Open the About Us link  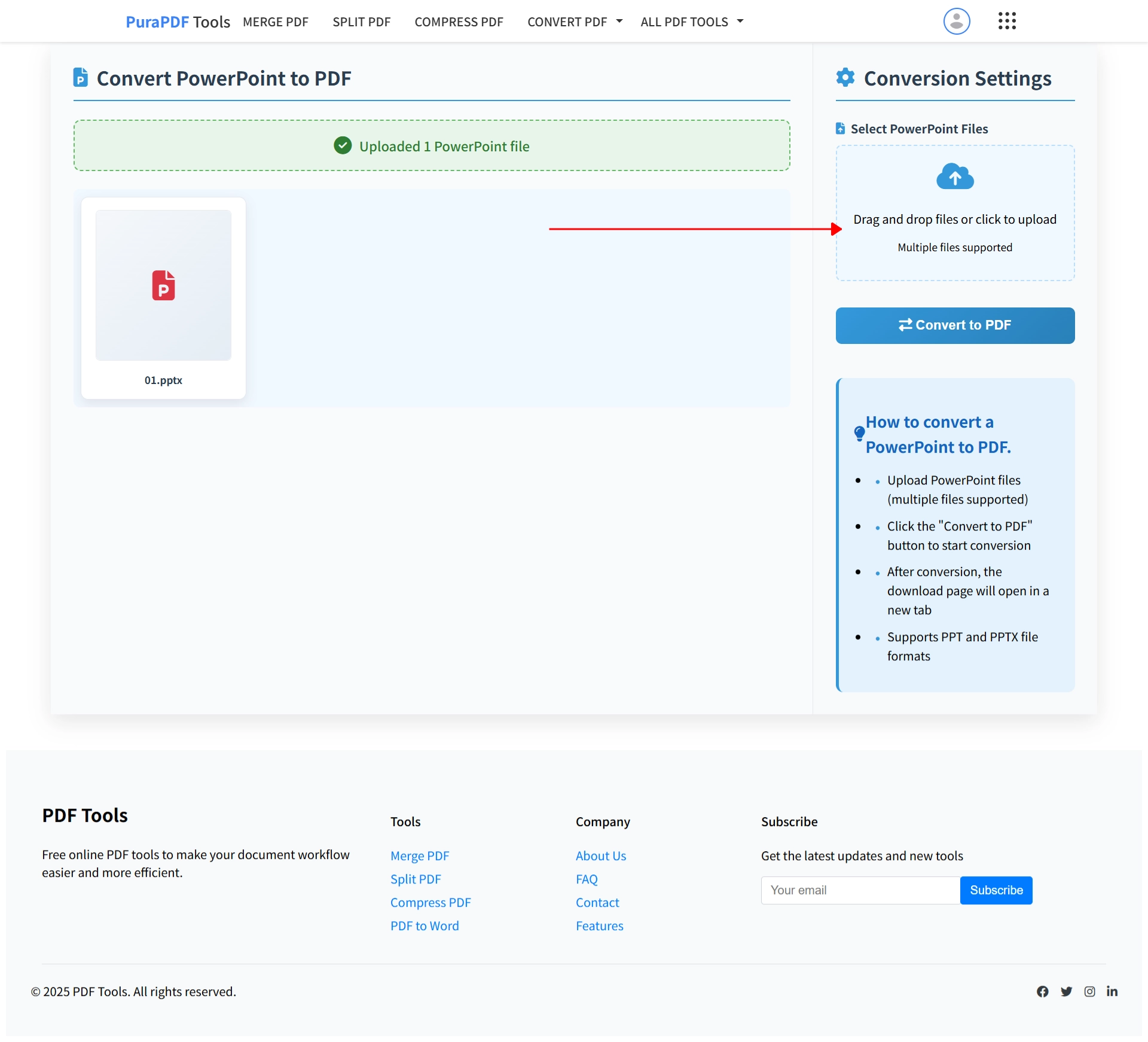coord(601,855)
